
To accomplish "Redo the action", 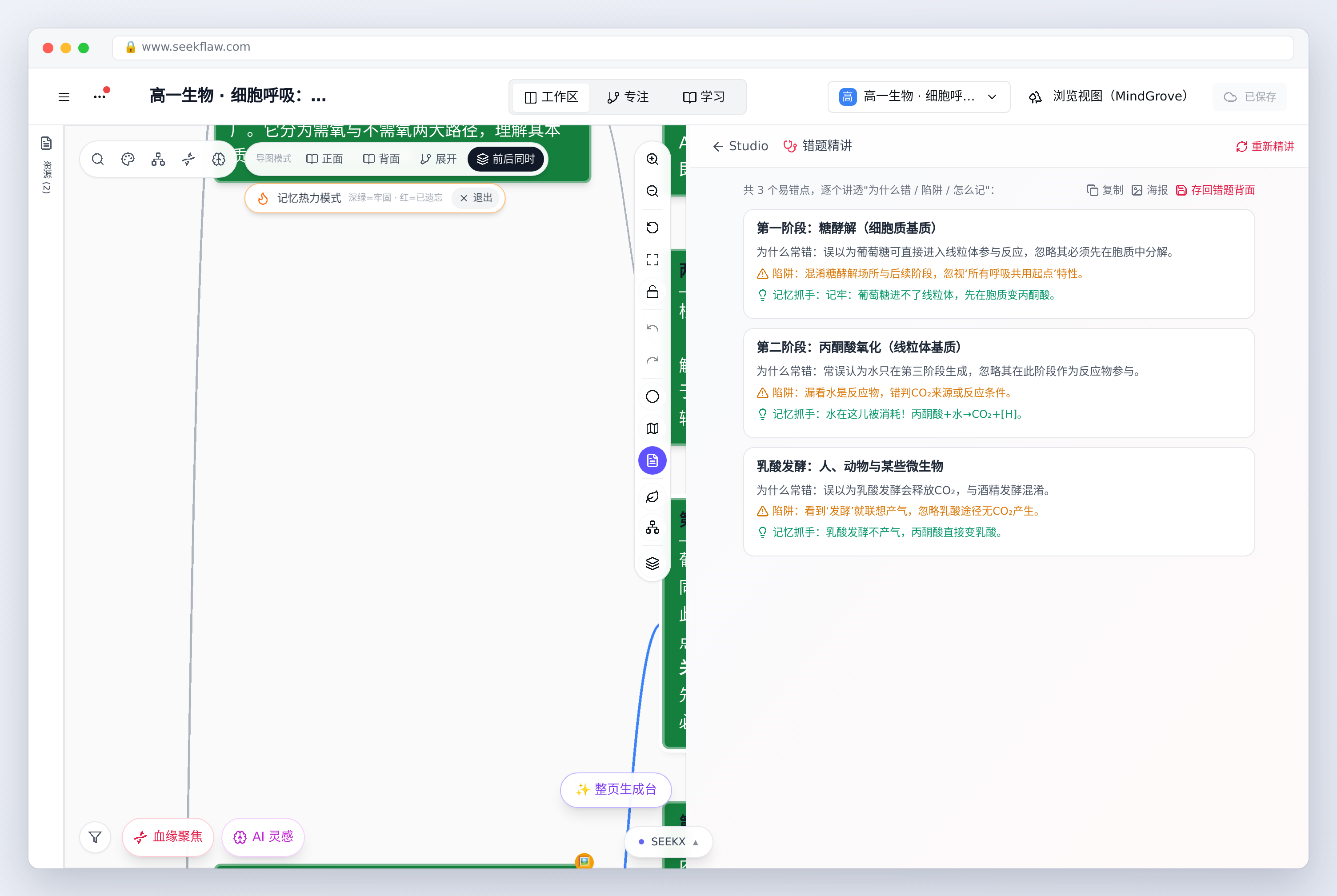I will click(652, 360).
